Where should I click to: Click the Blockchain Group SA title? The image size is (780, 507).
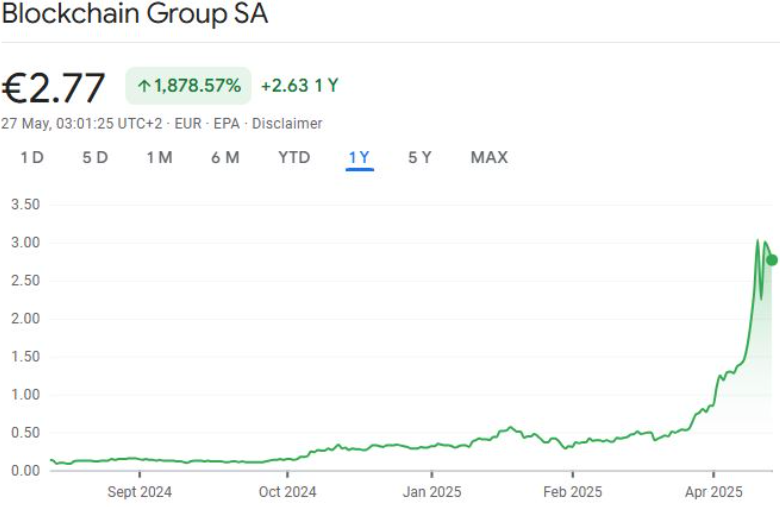(x=135, y=16)
